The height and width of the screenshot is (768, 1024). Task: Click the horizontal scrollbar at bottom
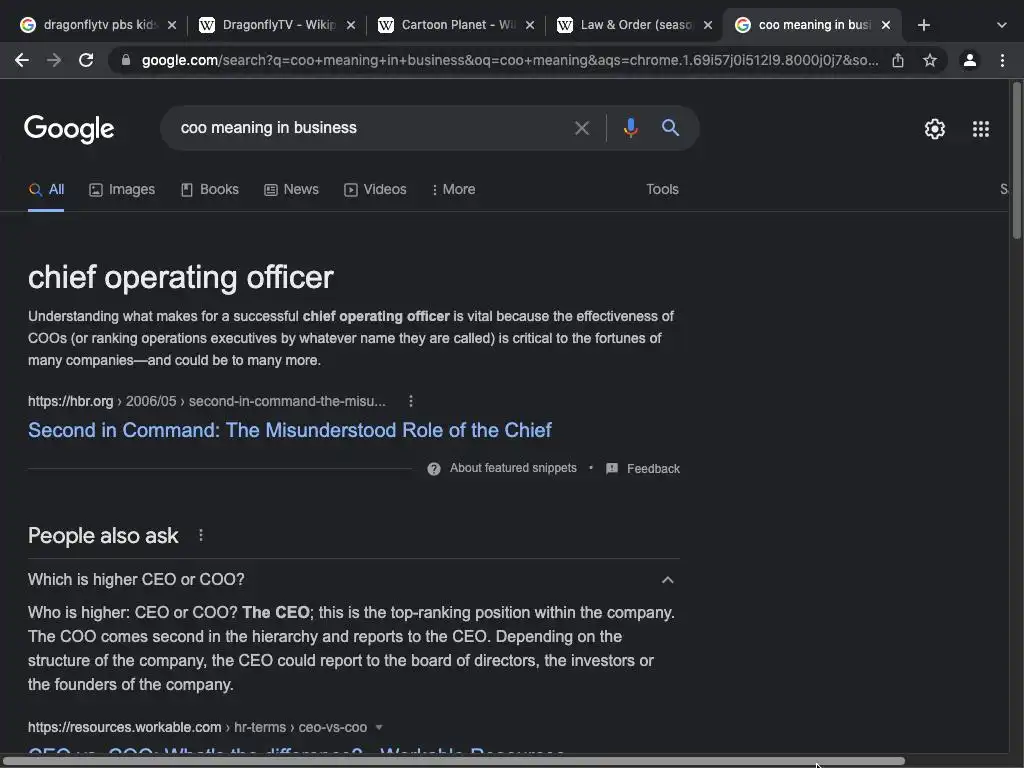click(453, 761)
